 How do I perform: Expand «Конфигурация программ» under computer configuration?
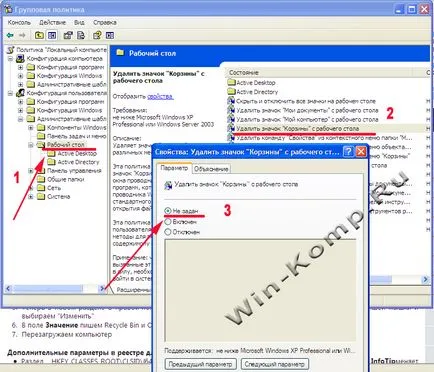21,67
